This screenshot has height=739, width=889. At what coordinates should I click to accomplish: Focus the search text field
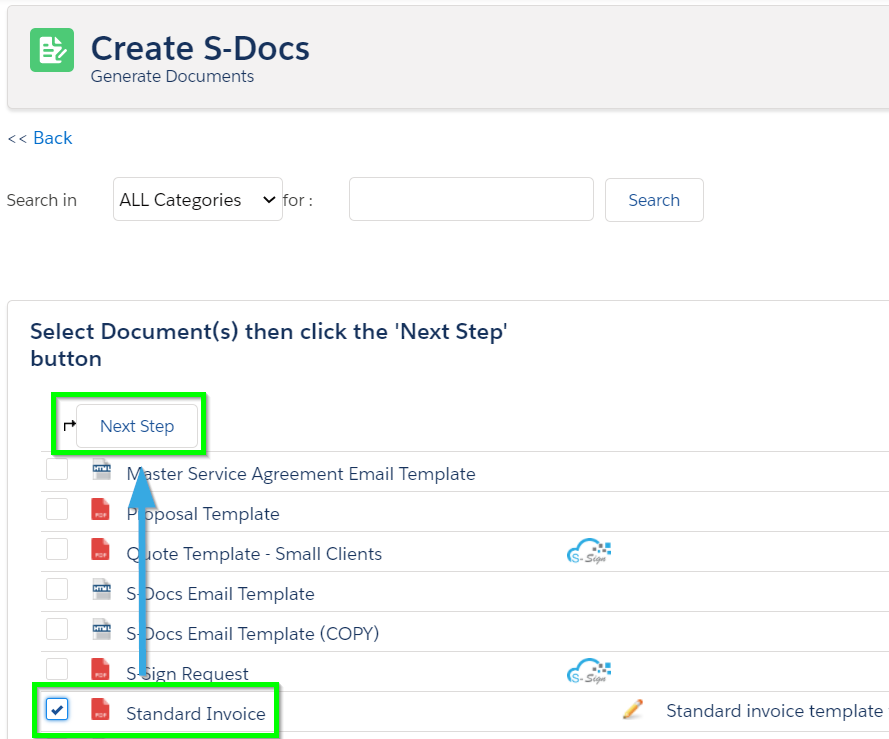(471, 199)
